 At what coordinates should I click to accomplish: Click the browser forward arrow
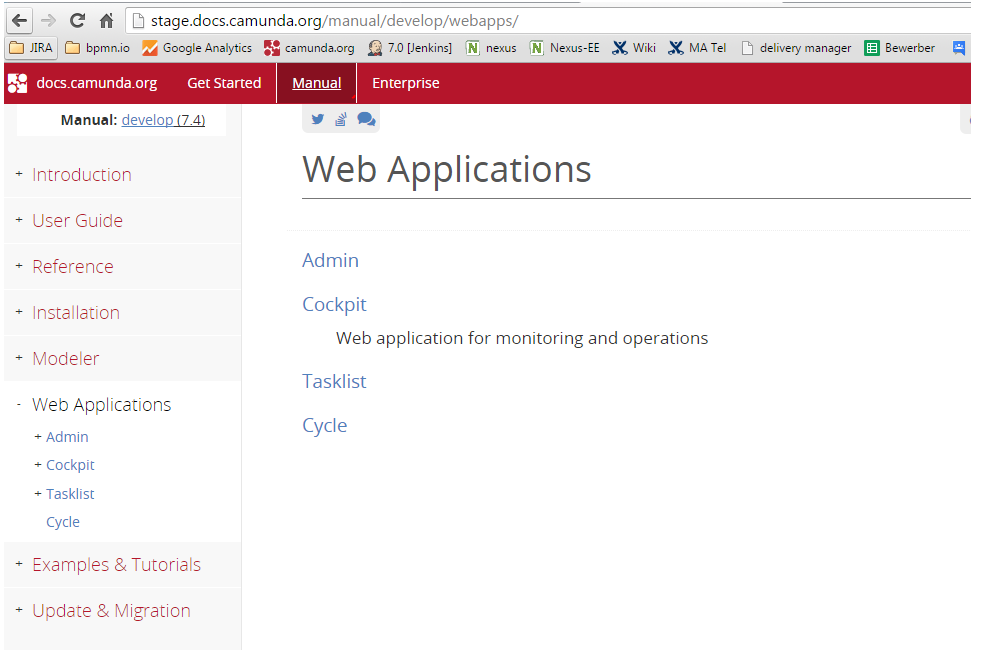[x=48, y=21]
